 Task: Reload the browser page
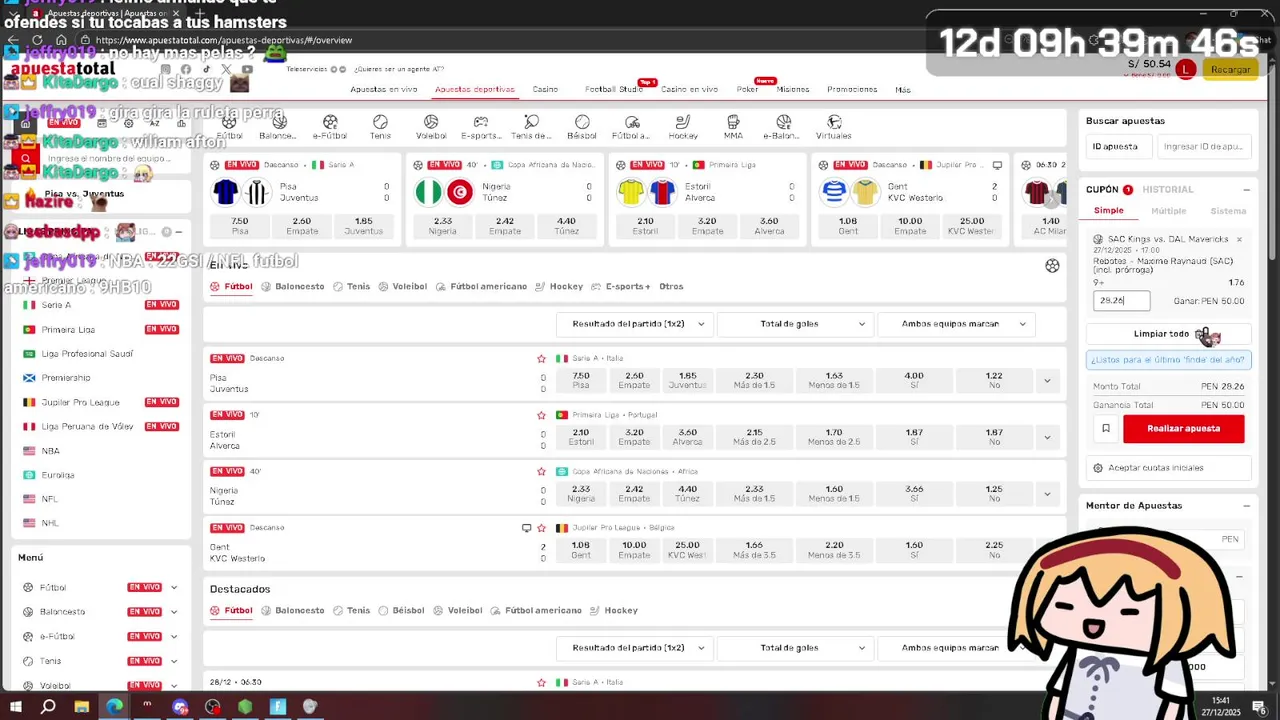pos(37,40)
